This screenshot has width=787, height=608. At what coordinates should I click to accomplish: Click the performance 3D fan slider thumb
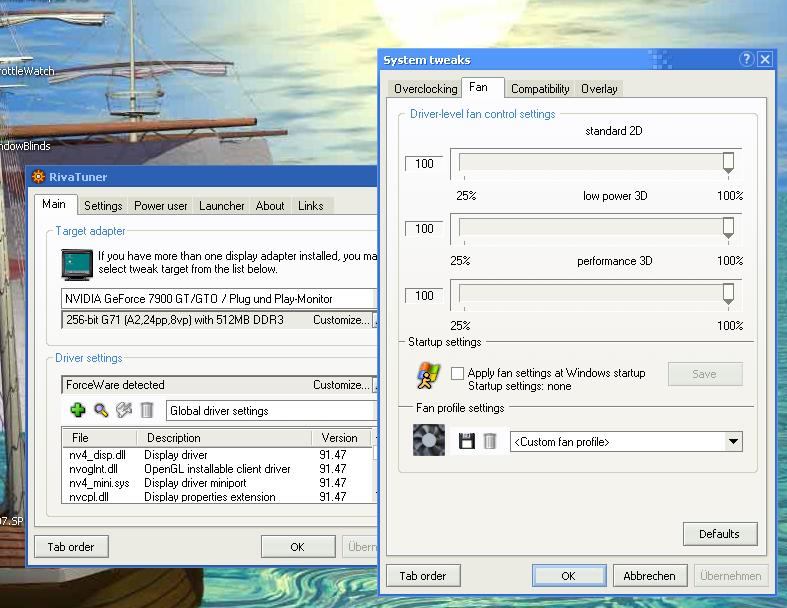(x=728, y=294)
